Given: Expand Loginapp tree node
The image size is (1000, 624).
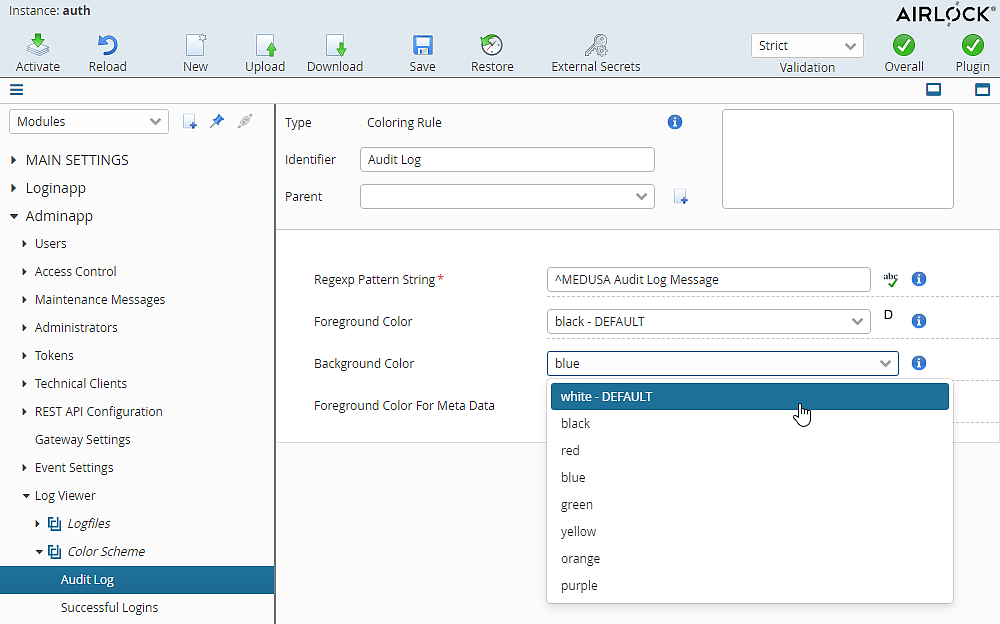Looking at the screenshot, I should (x=13, y=188).
